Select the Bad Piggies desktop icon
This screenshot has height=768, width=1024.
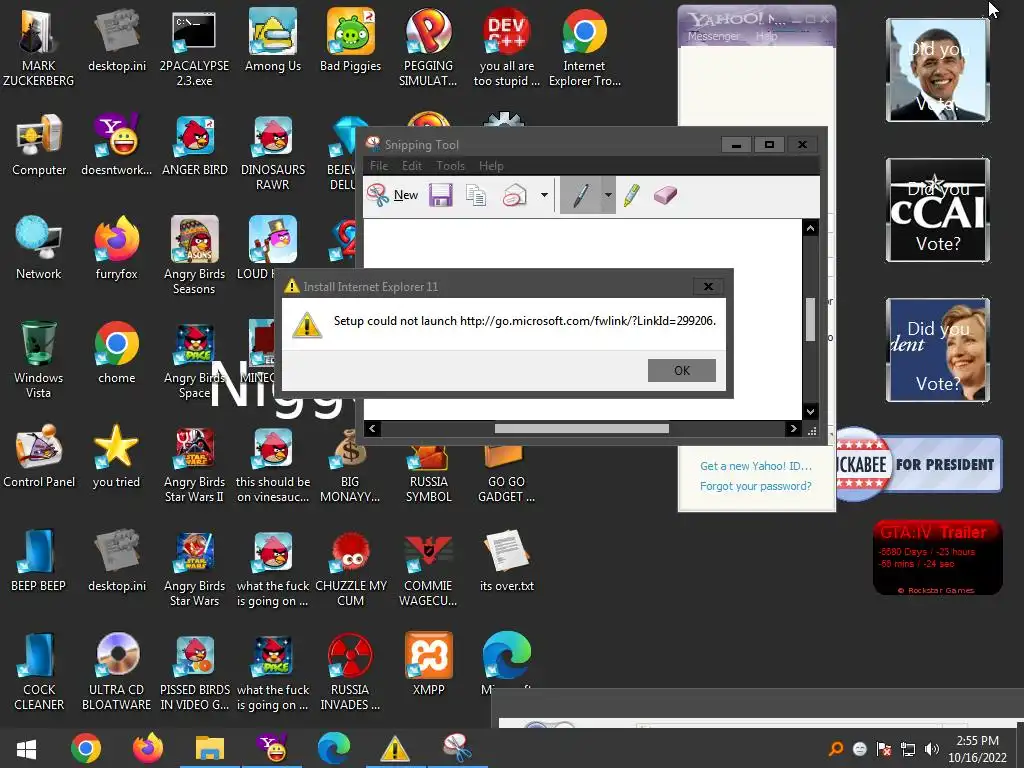point(351,39)
